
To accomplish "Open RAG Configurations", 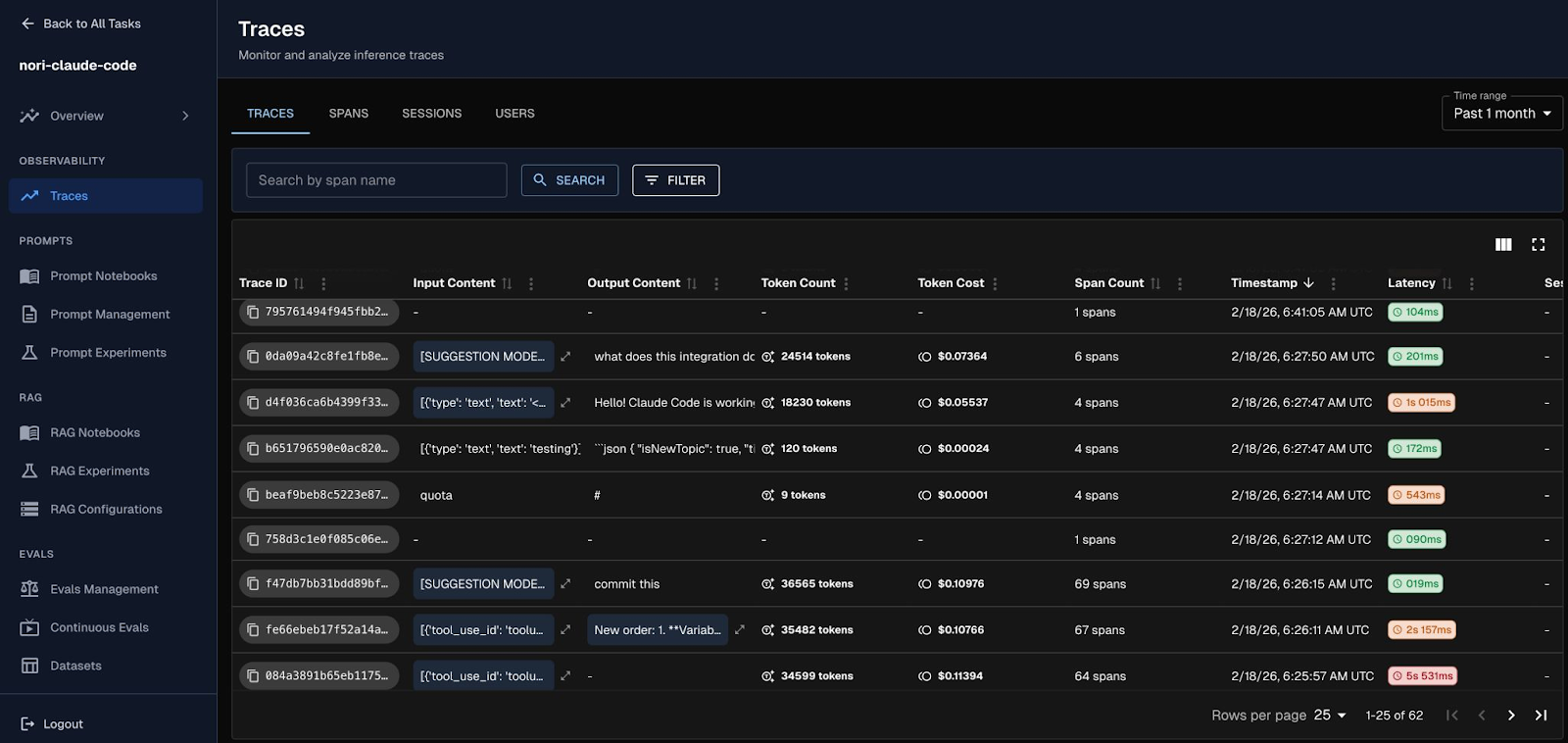I will (x=106, y=509).
